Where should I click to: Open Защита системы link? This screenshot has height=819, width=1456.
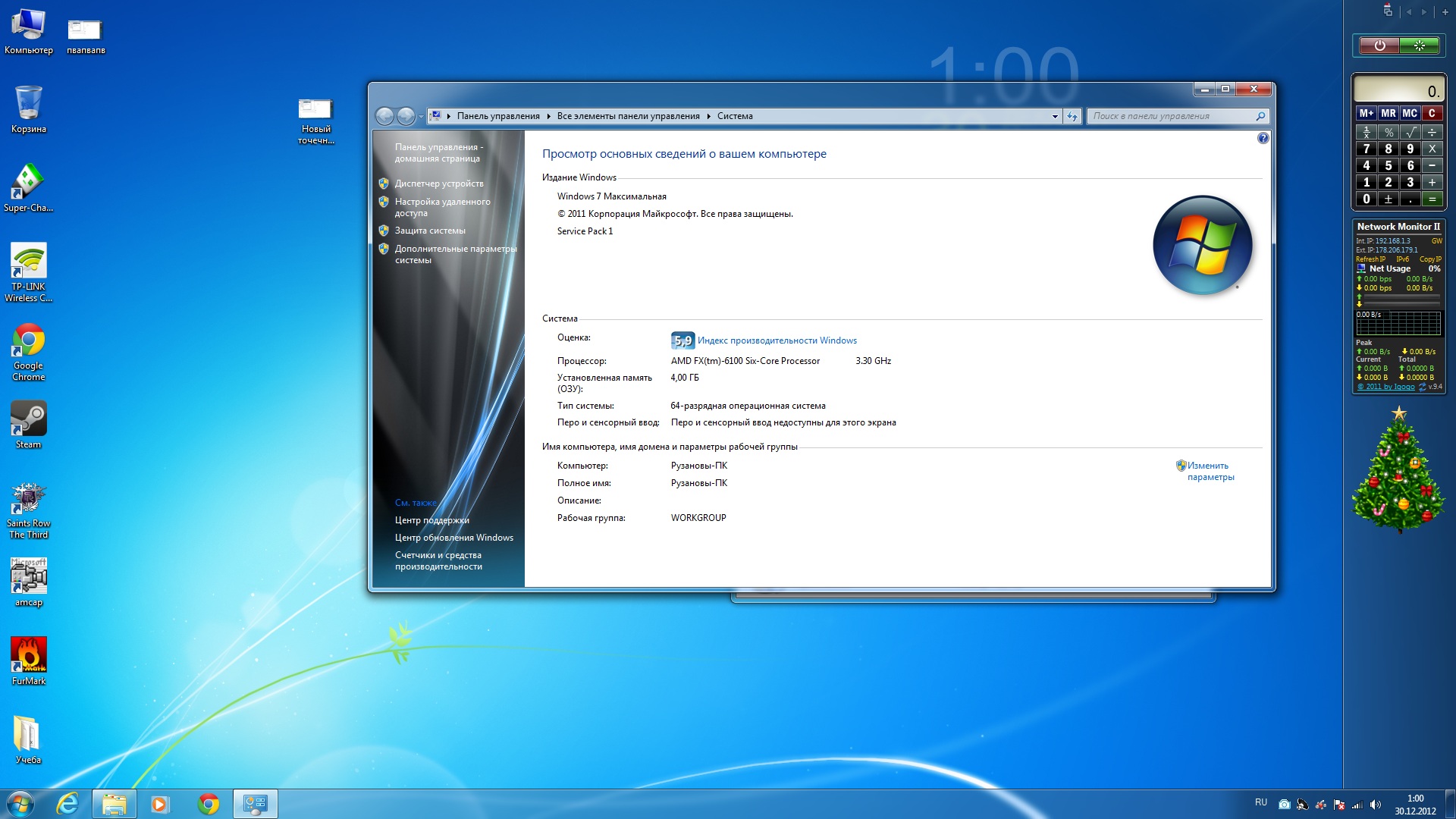click(430, 231)
